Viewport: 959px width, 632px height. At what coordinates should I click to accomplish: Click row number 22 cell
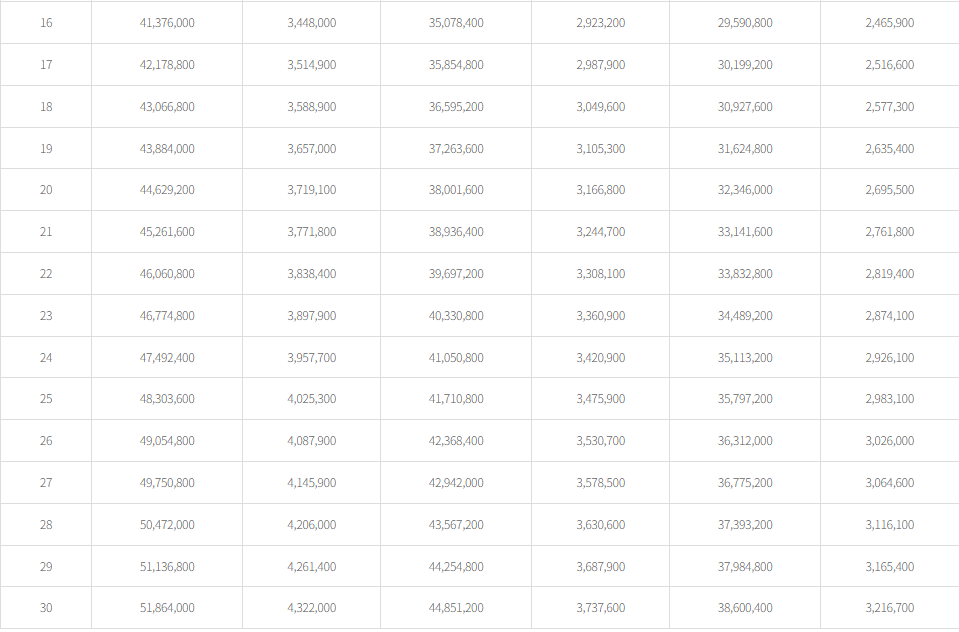(46, 274)
